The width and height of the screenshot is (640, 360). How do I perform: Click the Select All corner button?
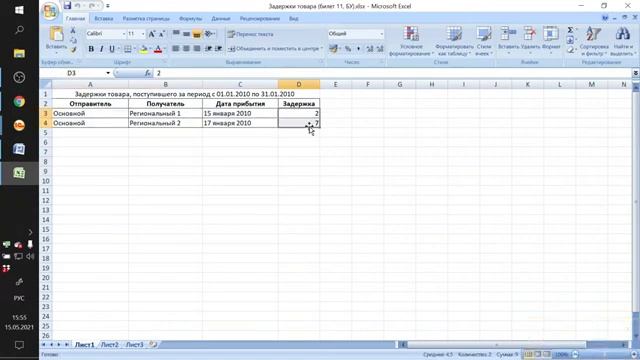coord(46,84)
